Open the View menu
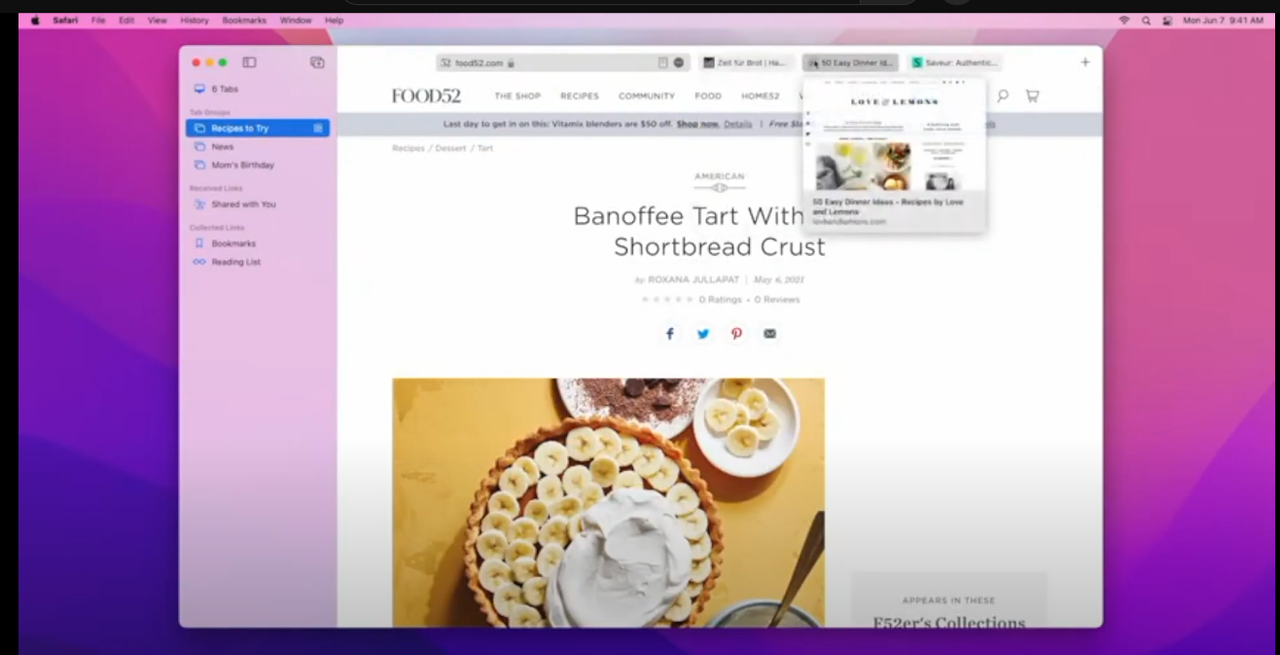The image size is (1280, 655). 157,20
